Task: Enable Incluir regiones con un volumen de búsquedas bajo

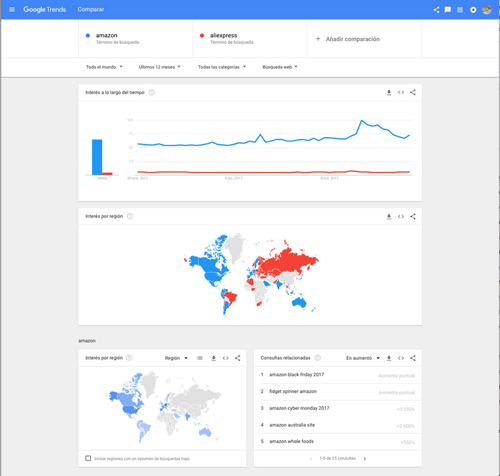Action: tap(88, 458)
